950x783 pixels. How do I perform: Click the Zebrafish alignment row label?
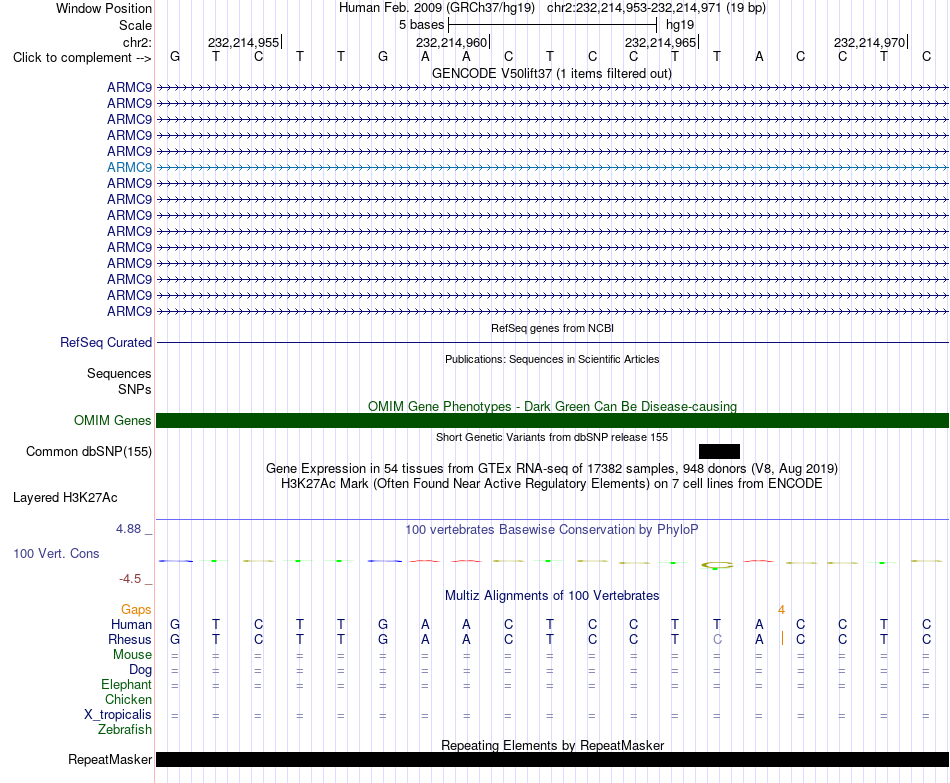tap(125, 730)
